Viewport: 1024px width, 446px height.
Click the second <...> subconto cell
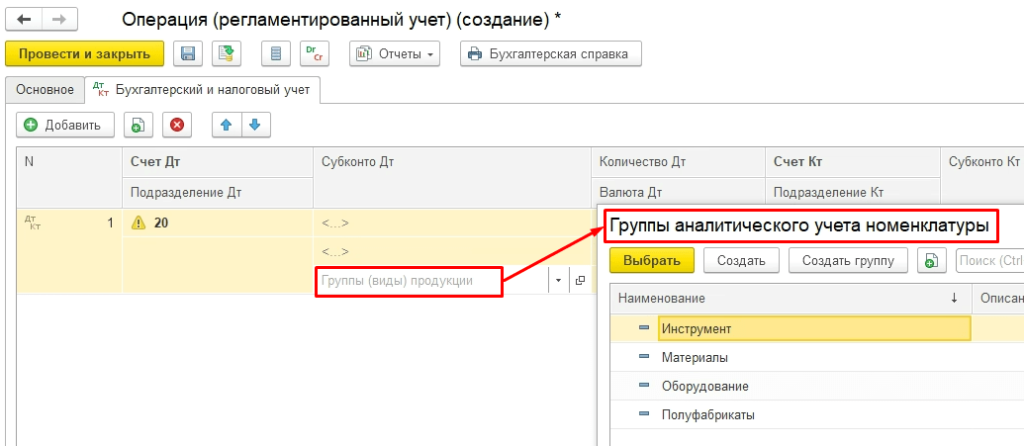click(453, 251)
